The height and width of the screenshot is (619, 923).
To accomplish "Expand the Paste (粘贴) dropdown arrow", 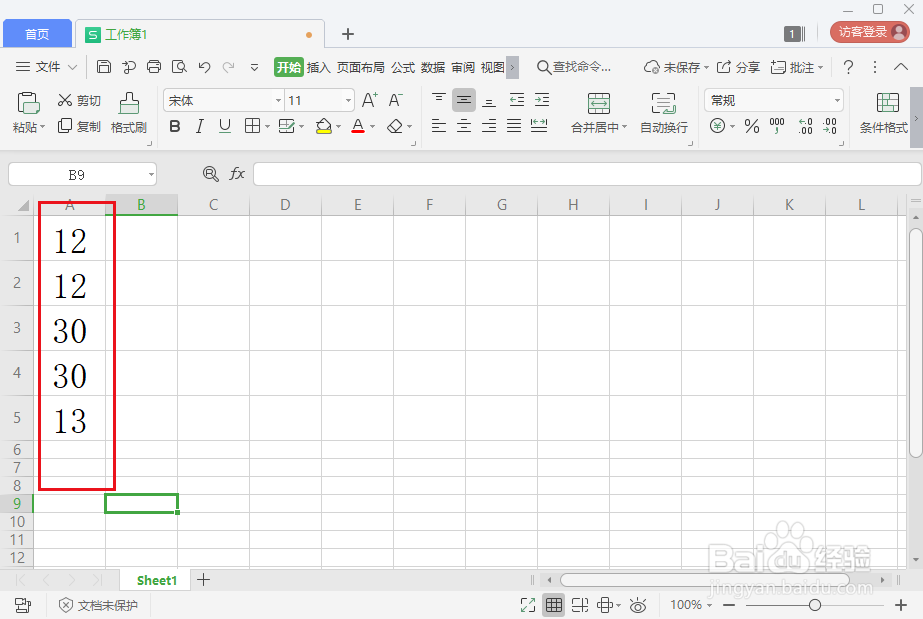I will (x=42, y=127).
